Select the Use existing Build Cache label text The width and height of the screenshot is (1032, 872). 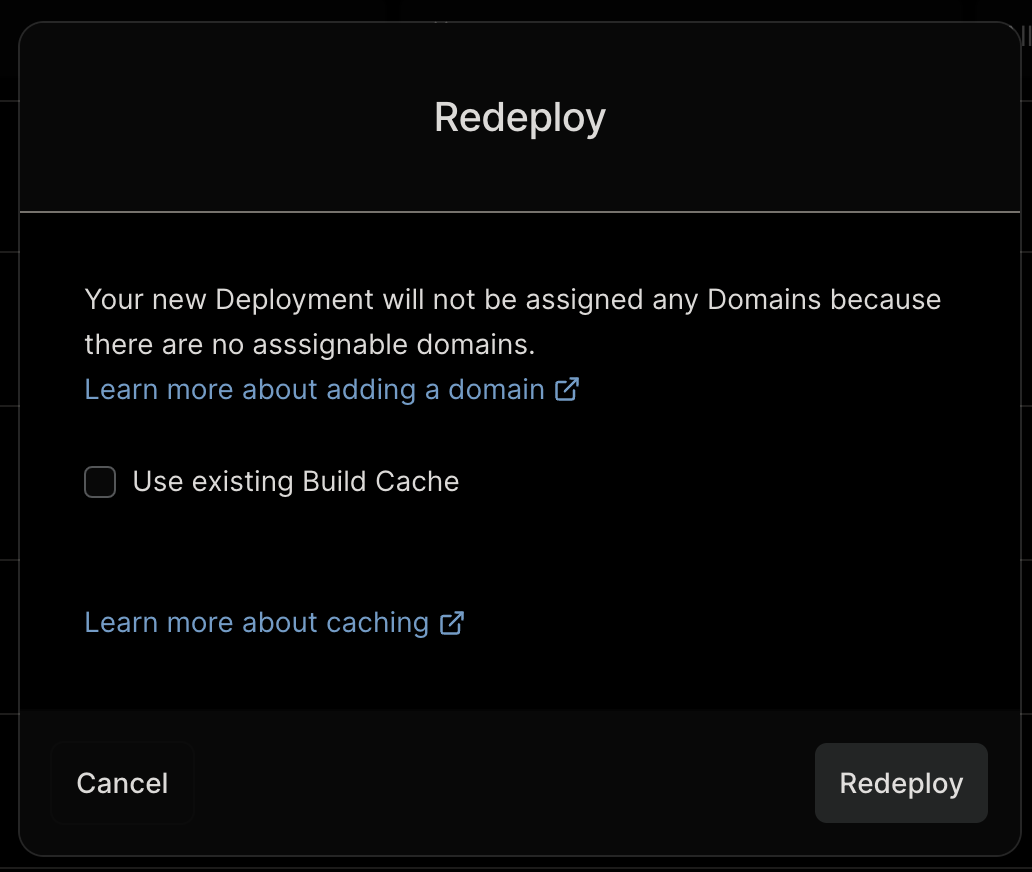(296, 482)
